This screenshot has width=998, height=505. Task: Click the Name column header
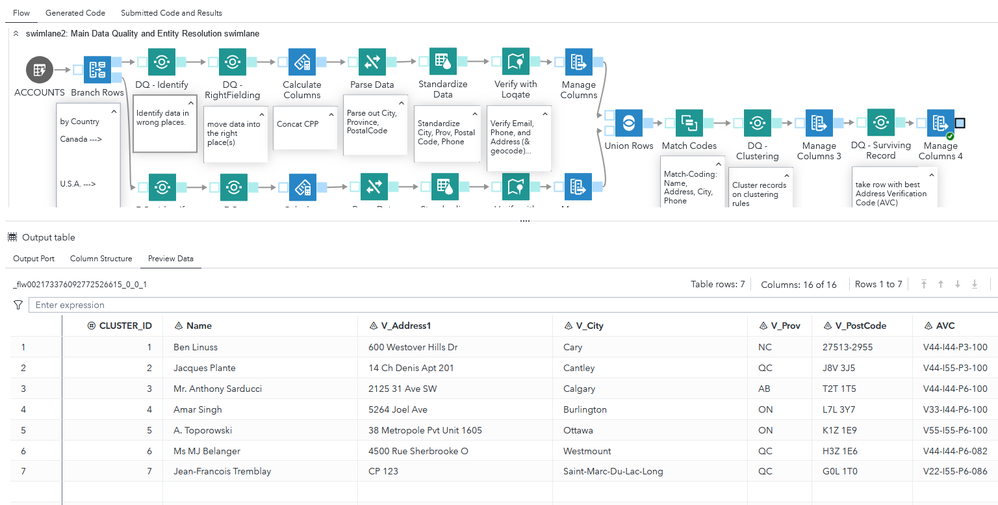pos(260,325)
